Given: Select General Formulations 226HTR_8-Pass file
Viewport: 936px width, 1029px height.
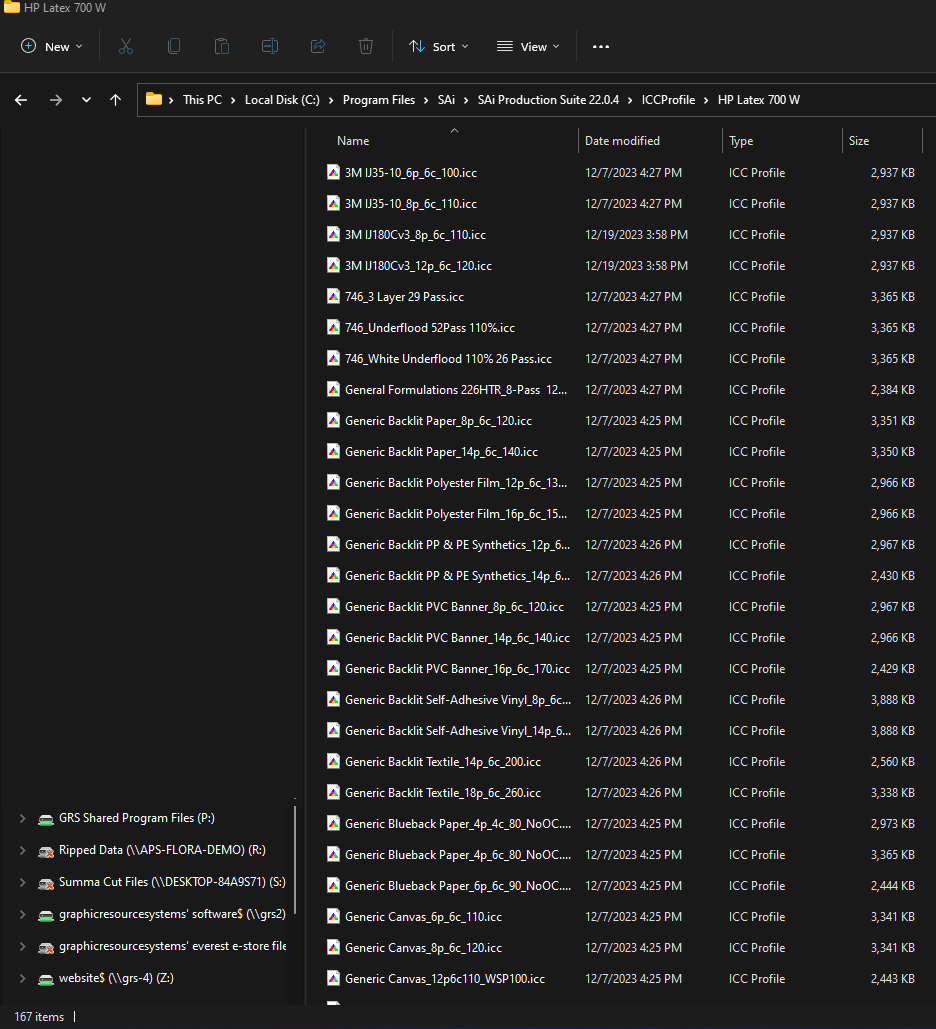Looking at the screenshot, I should [x=456, y=390].
